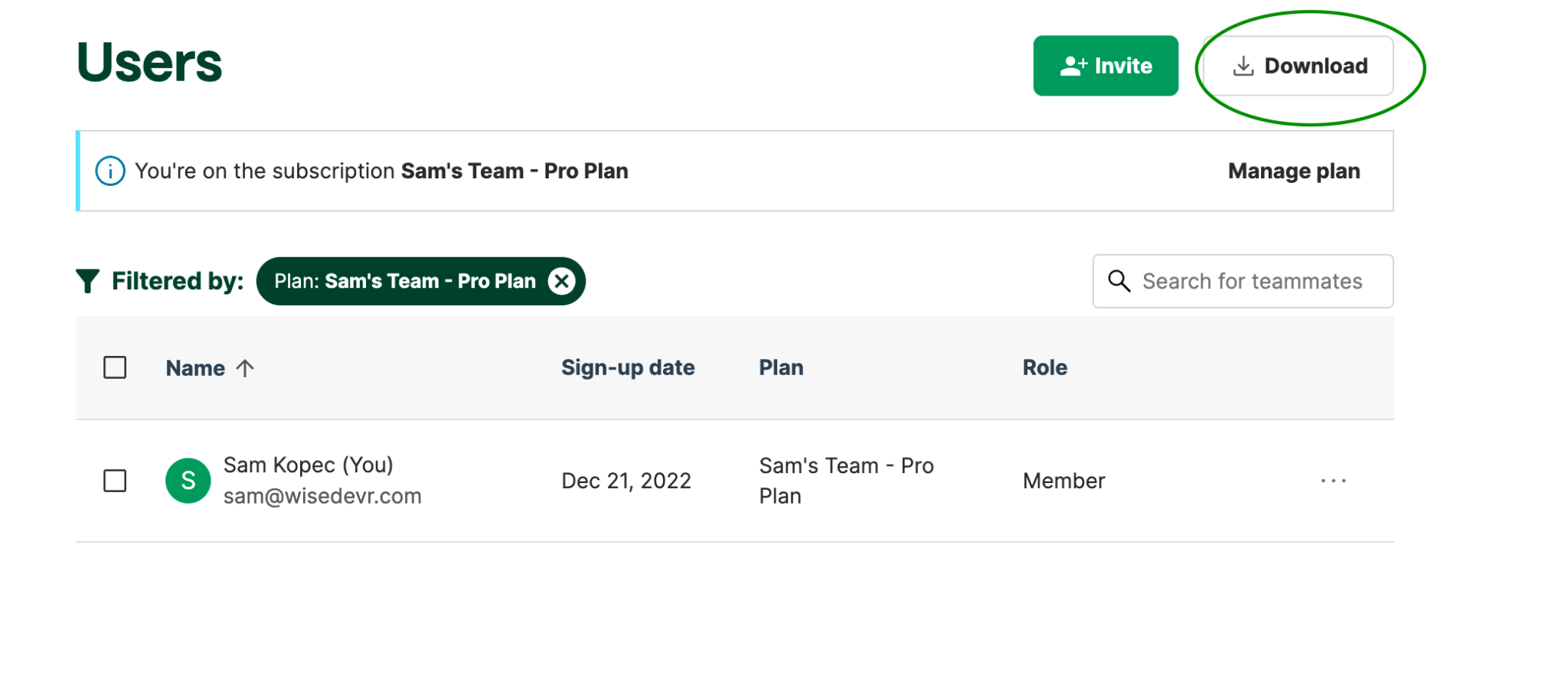This screenshot has width=1568, height=682.
Task: Toggle the select-all users checkbox
Action: [x=115, y=368]
